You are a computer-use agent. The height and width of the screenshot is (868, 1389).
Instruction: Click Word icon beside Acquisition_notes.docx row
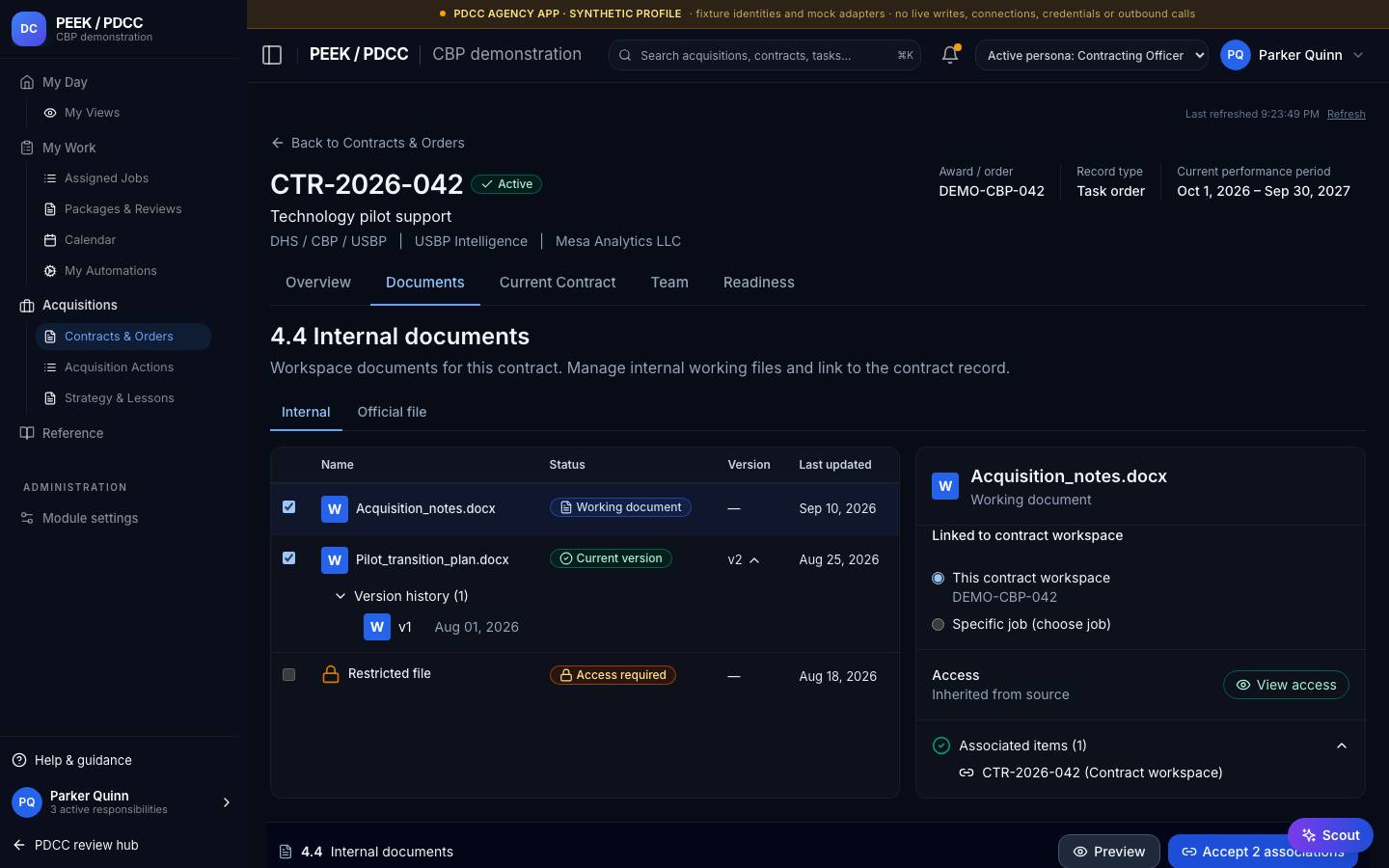[335, 509]
